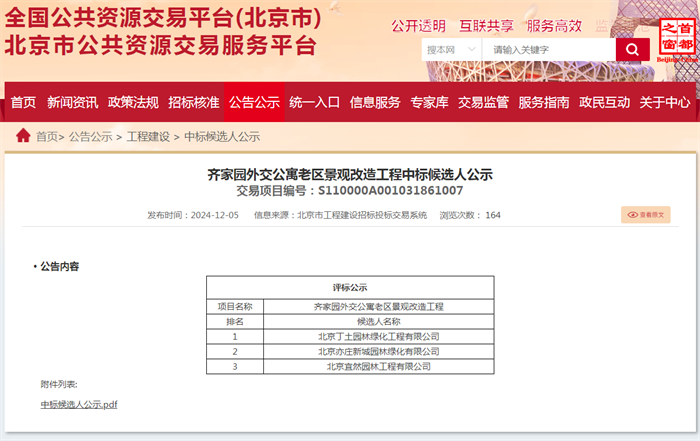The width and height of the screenshot is (700, 441).
Task: Select the 公告公示 navigation tab
Action: [x=254, y=102]
